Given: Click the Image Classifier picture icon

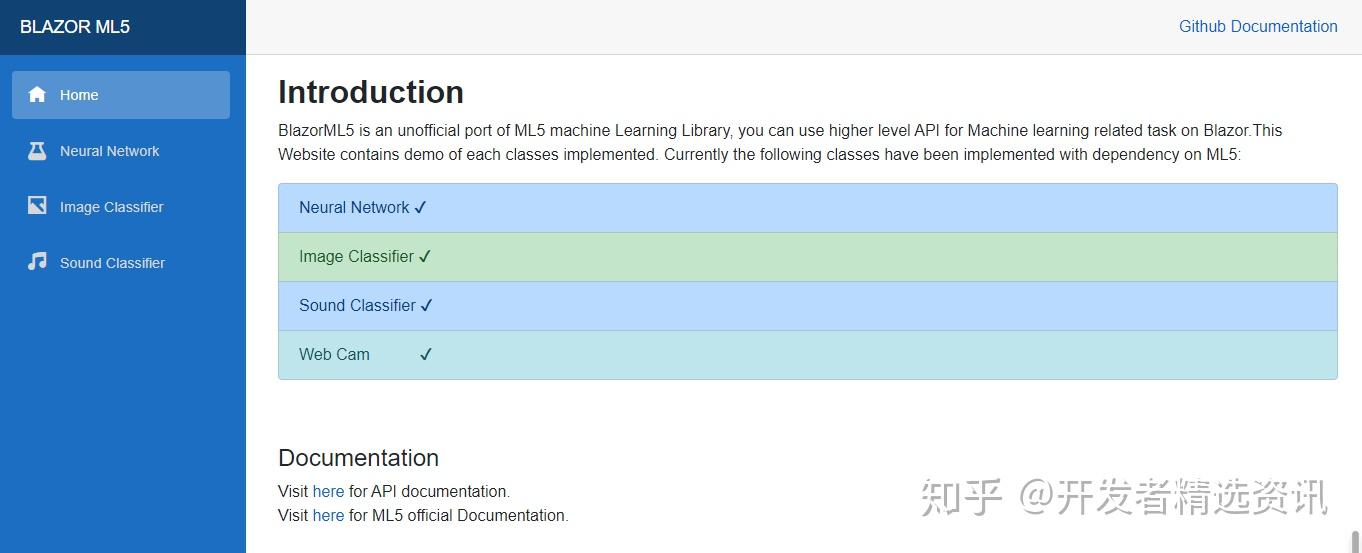Looking at the screenshot, I should point(37,206).
